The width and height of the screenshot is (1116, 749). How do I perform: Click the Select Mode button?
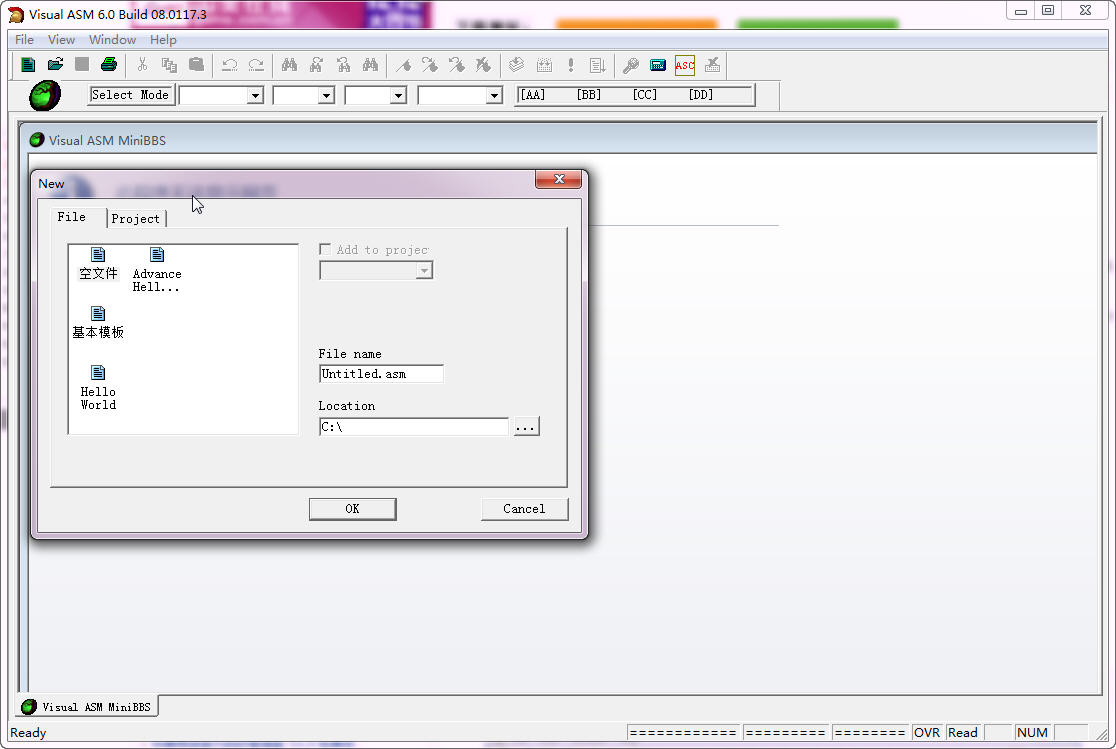[x=131, y=95]
